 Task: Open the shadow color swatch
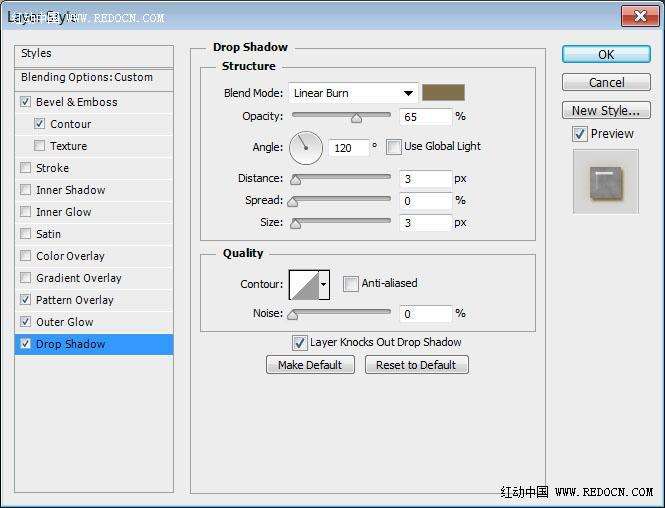(443, 92)
